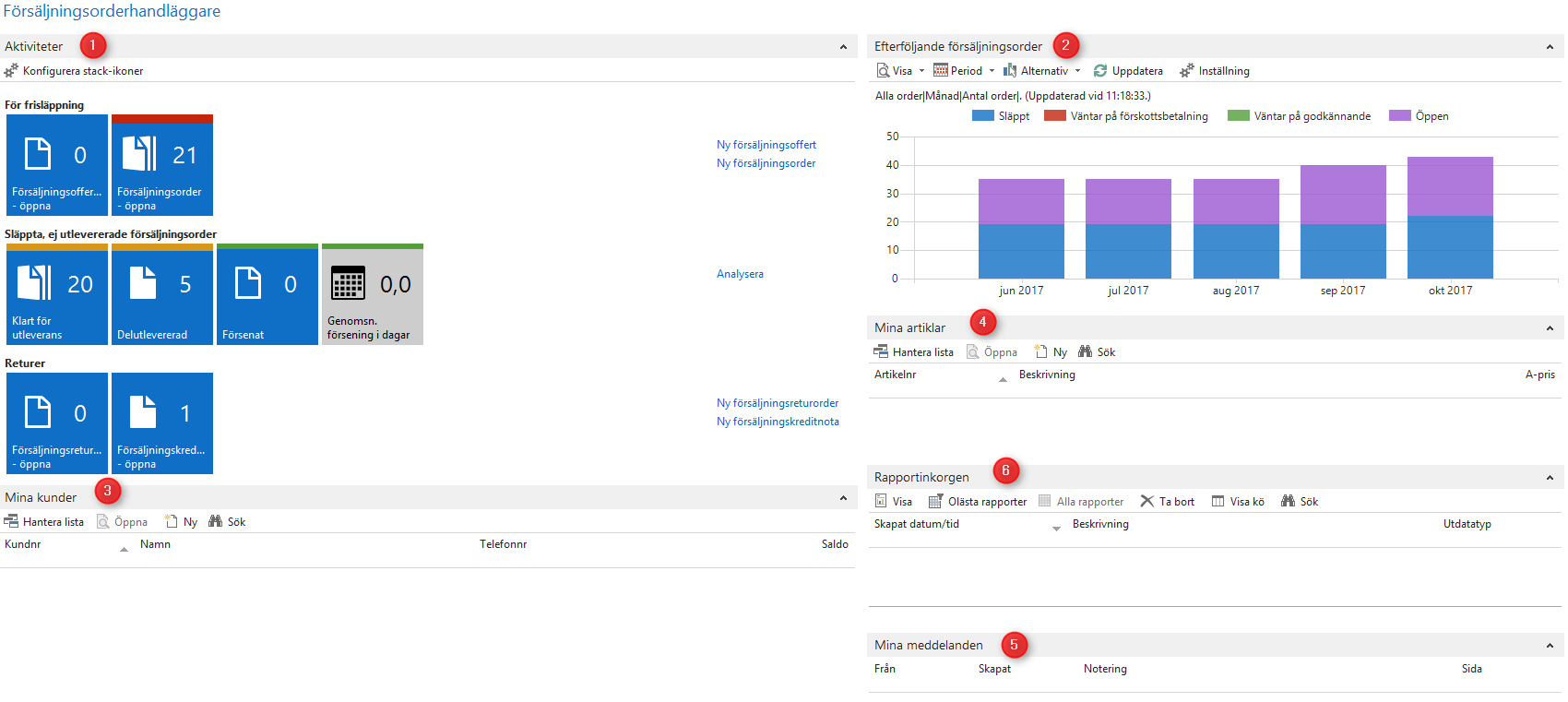Click the Analysera link
1568x702 pixels.
pos(740,274)
